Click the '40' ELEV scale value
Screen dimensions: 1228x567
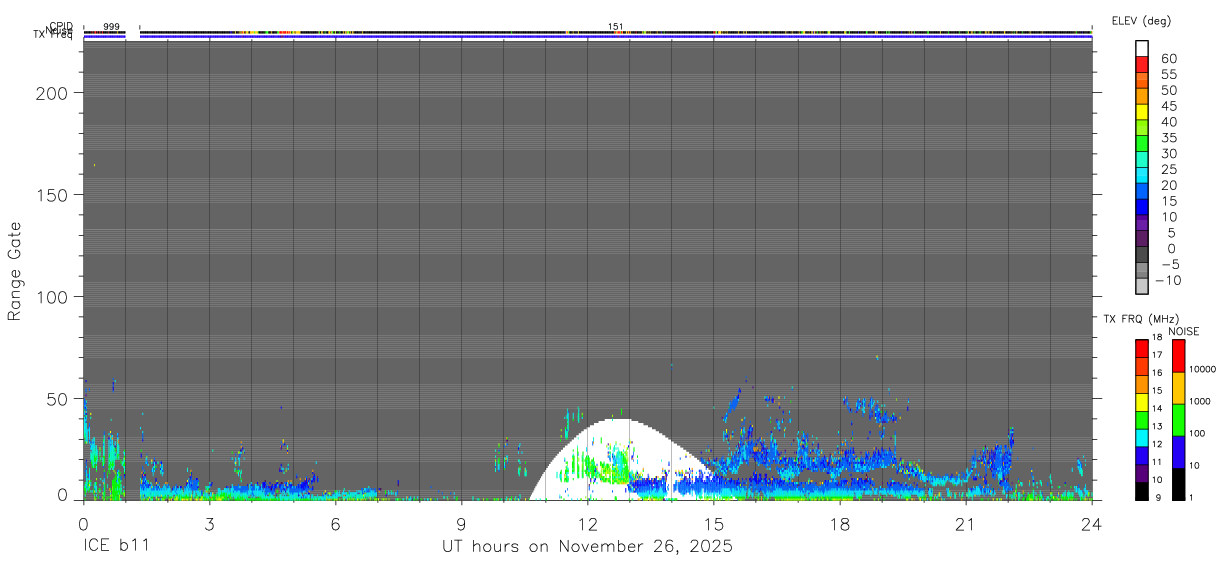tap(1170, 122)
